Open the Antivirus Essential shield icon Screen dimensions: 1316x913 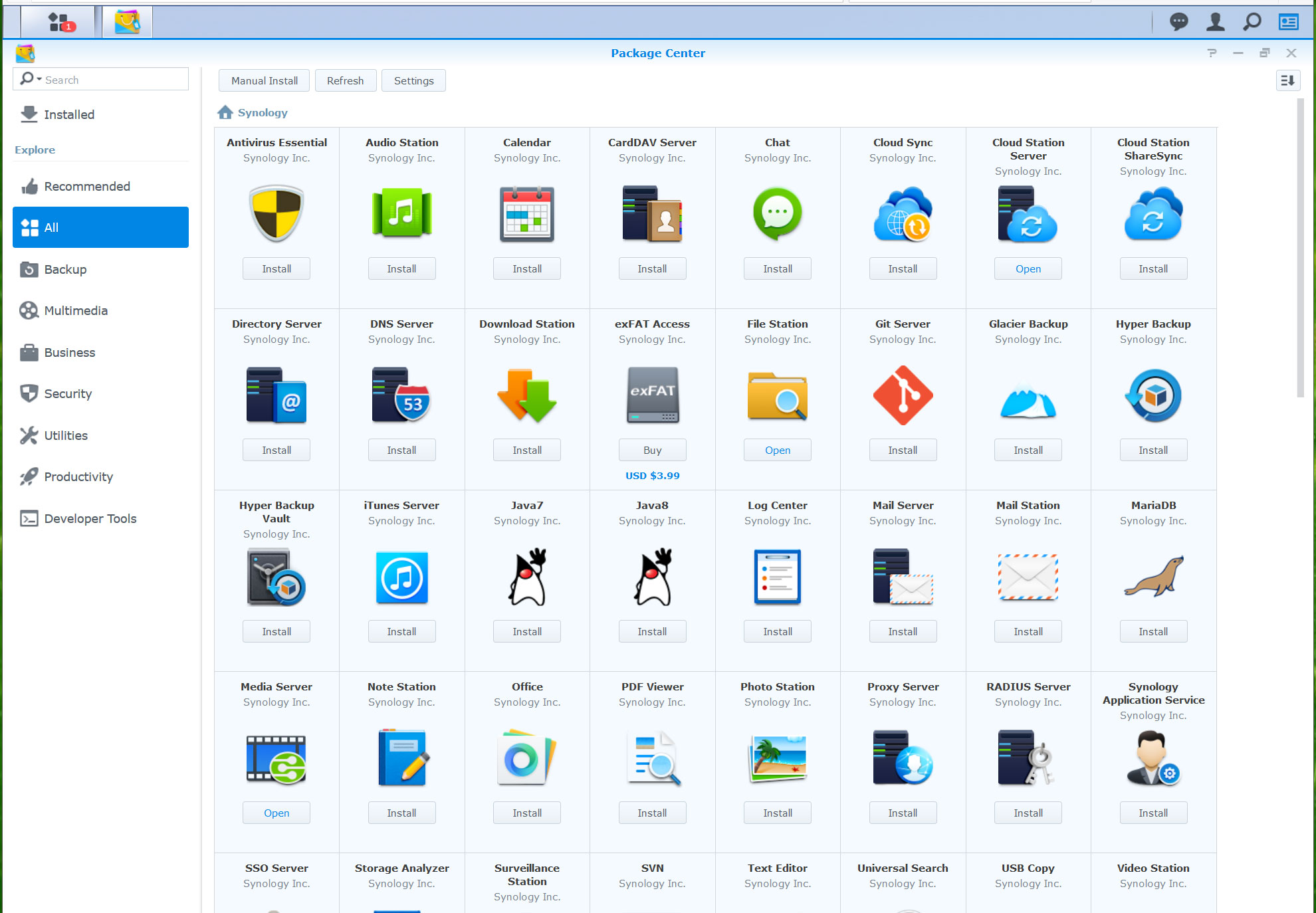(x=276, y=213)
